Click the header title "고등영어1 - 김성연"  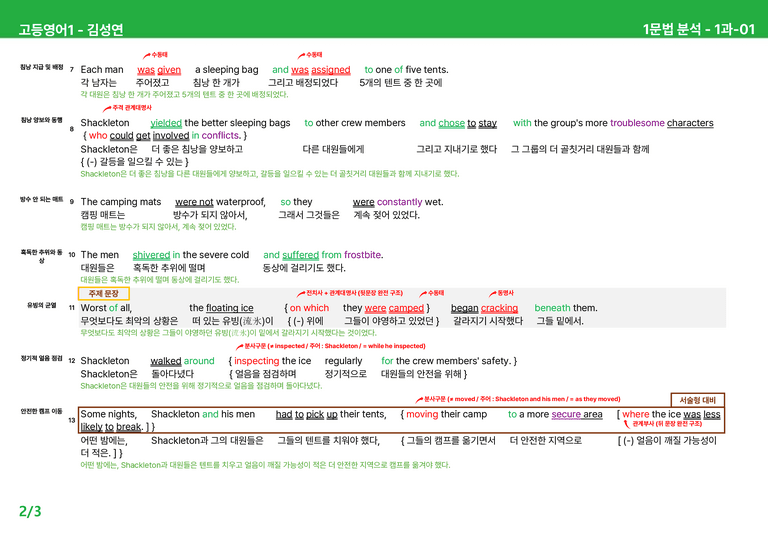click(x=71, y=30)
